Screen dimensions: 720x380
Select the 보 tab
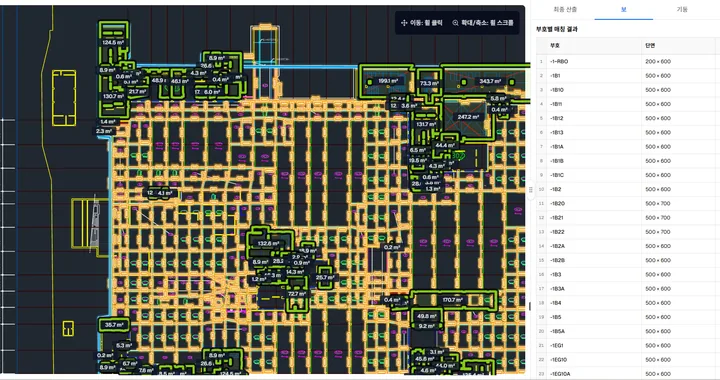click(624, 9)
